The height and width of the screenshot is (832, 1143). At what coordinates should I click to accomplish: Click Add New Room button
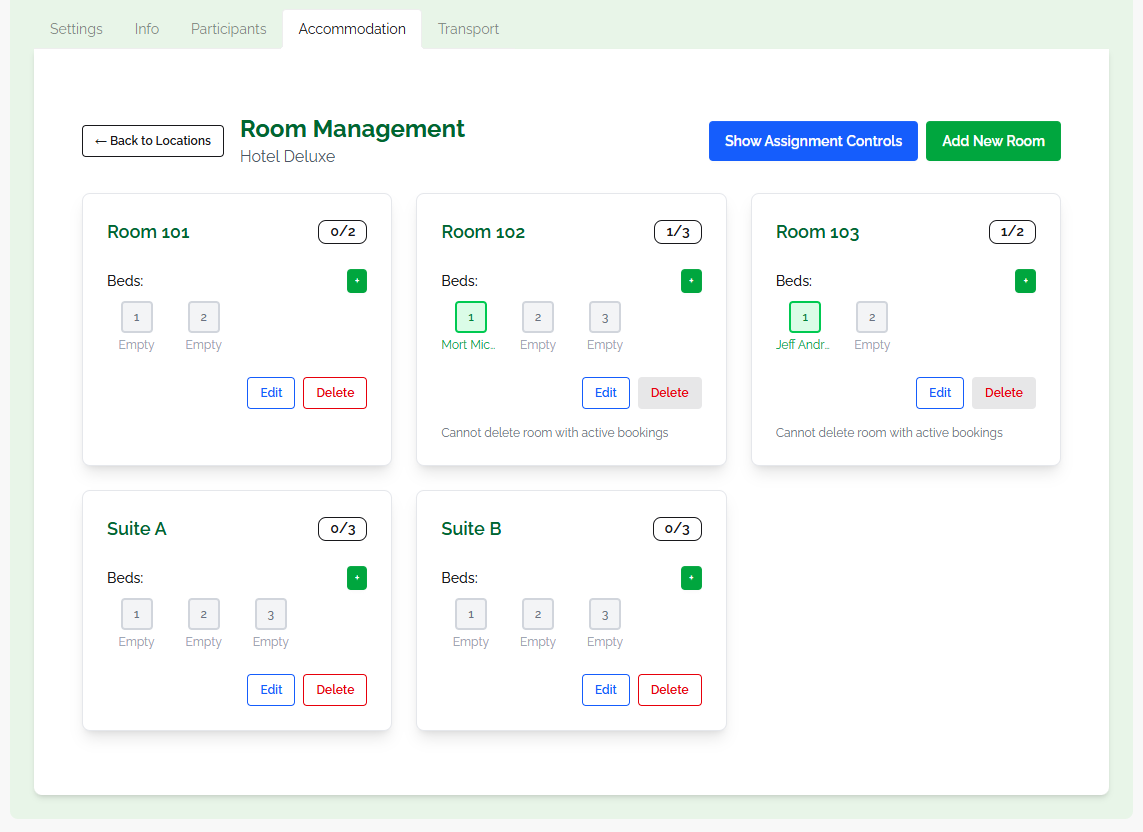pyautogui.click(x=993, y=141)
